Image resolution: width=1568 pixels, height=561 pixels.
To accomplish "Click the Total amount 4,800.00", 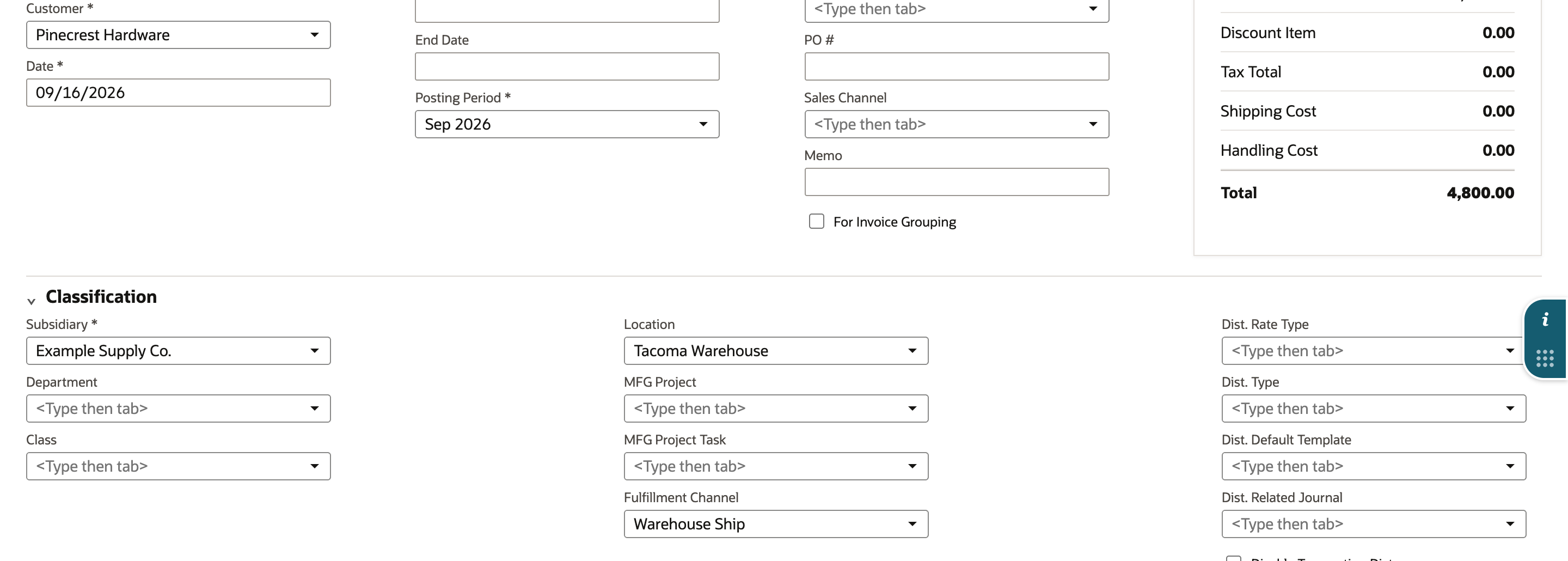I will 1480,193.
